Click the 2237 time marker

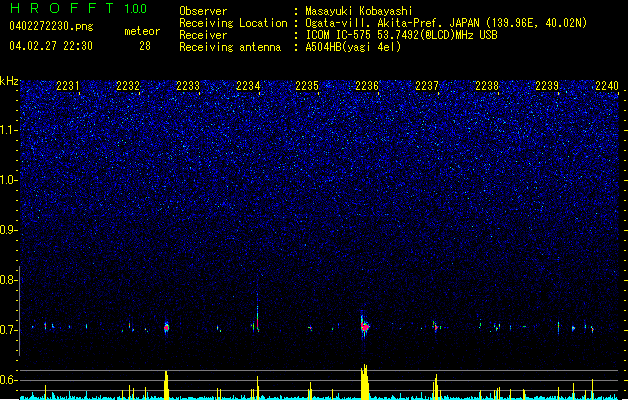[x=427, y=86]
